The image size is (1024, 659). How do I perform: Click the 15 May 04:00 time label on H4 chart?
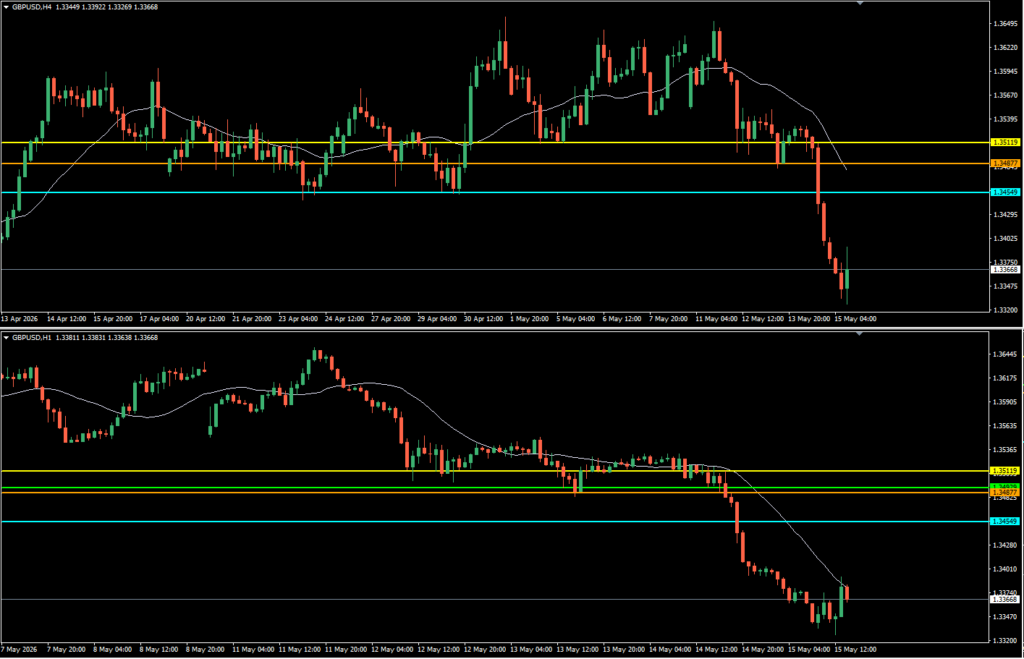pos(856,319)
